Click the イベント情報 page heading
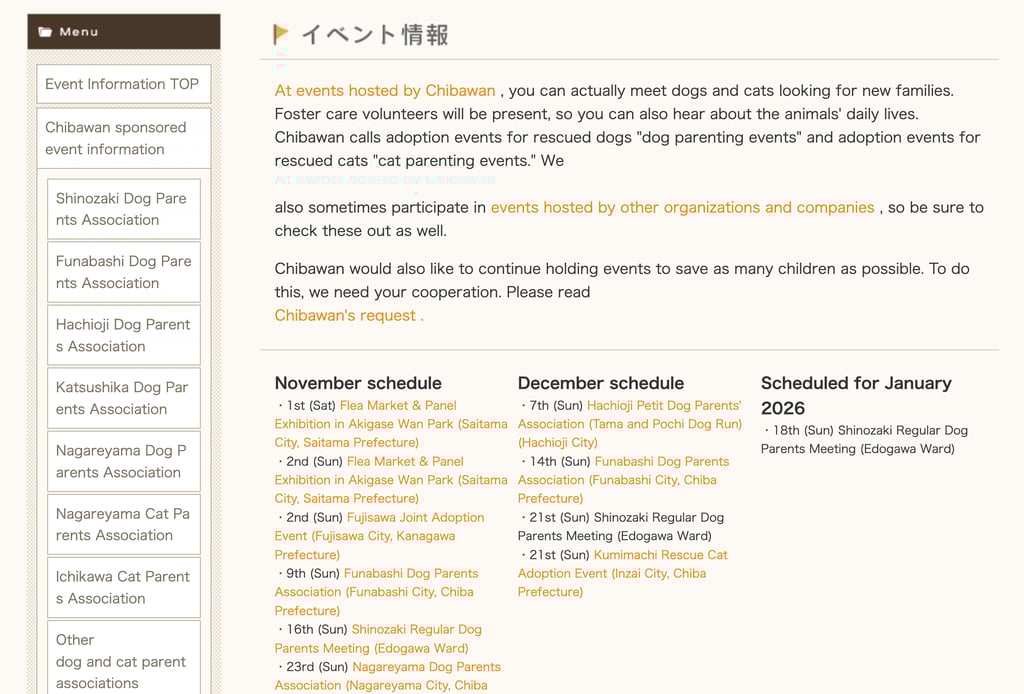1024x694 pixels. [x=375, y=35]
